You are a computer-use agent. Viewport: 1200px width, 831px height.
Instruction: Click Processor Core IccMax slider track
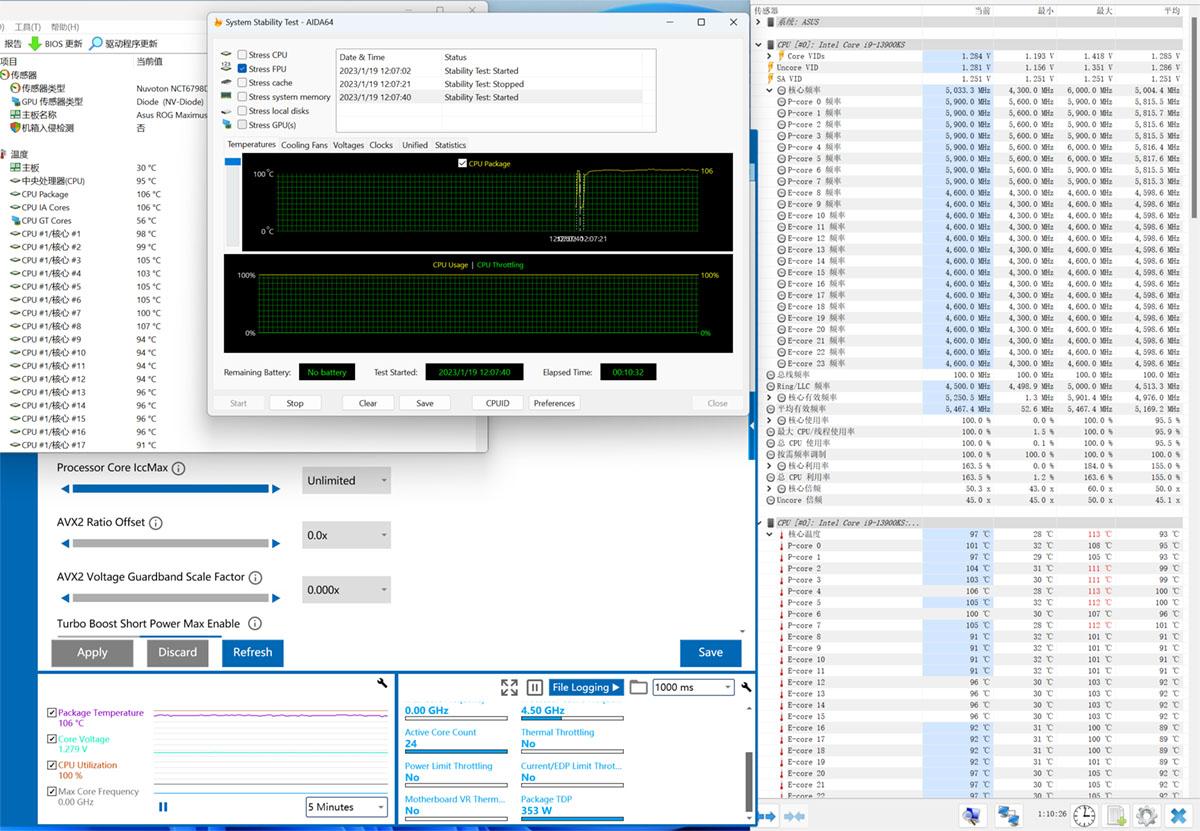click(x=172, y=489)
